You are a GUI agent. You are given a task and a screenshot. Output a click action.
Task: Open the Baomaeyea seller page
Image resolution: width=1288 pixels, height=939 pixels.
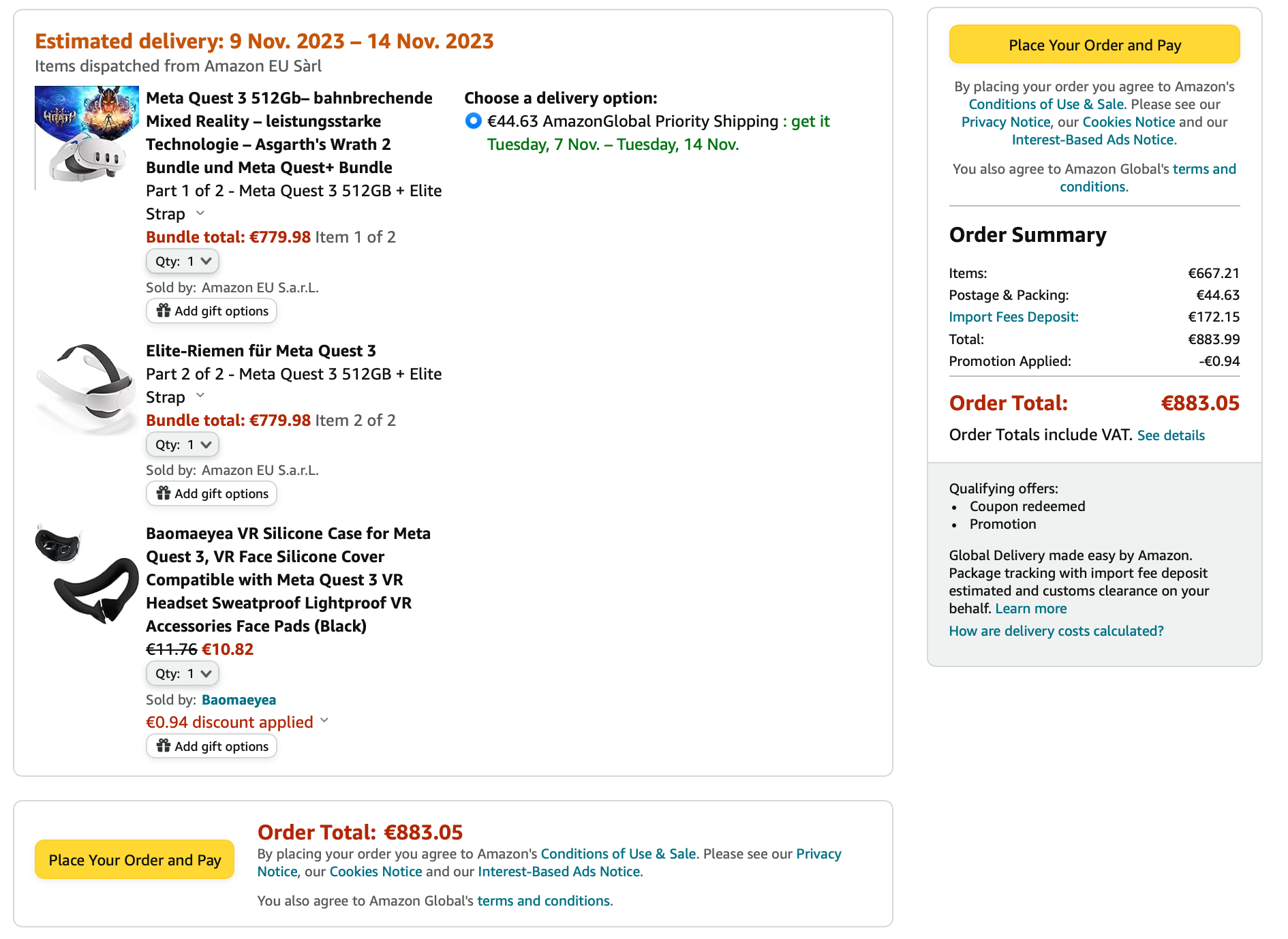pos(239,699)
